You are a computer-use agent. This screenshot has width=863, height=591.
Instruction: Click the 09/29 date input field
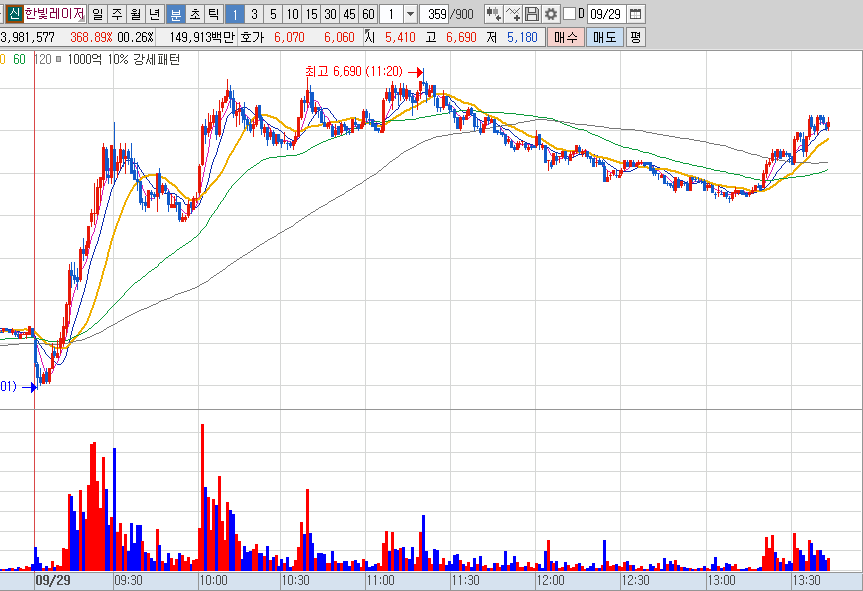(606, 14)
